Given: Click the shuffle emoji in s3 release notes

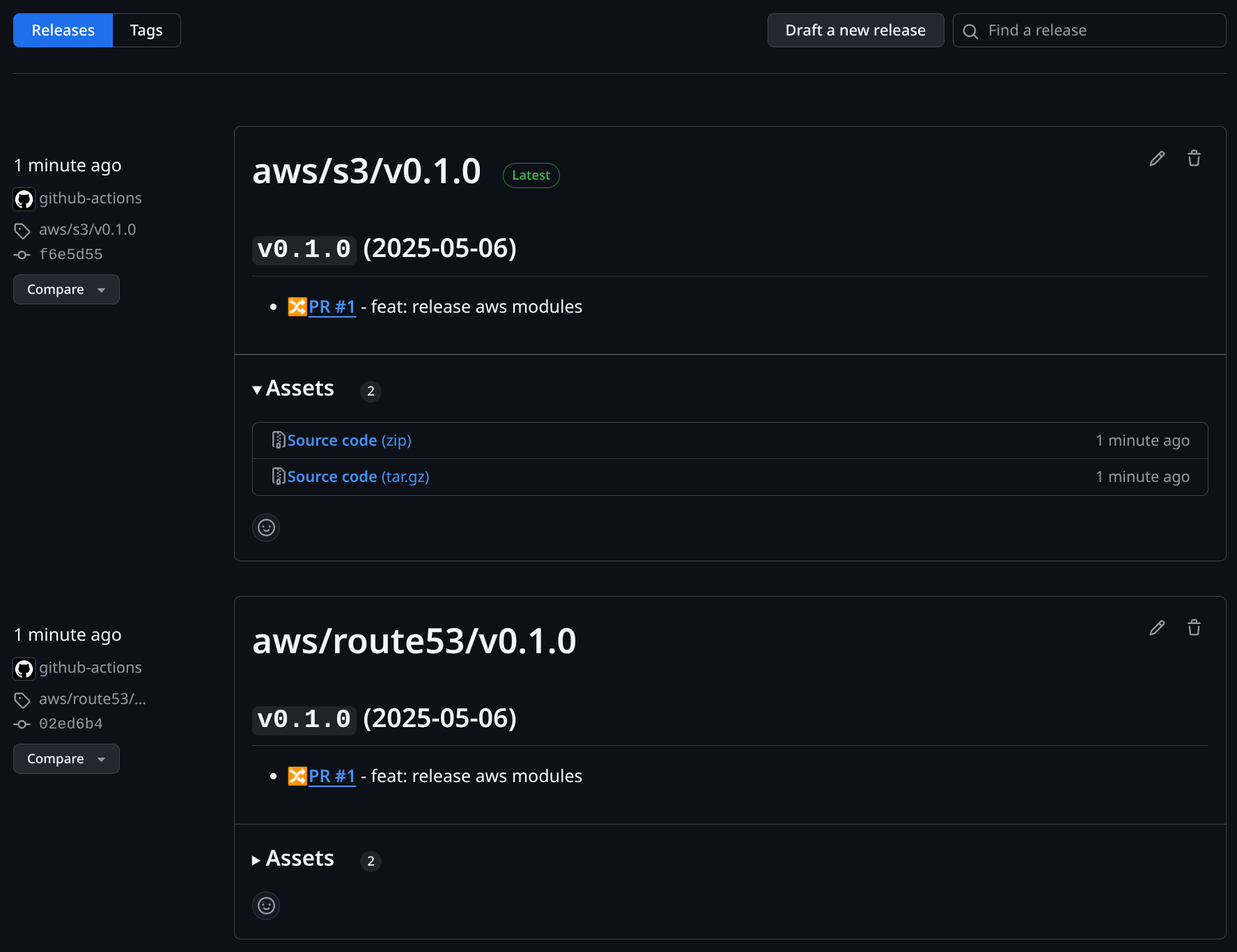Looking at the screenshot, I should point(297,307).
